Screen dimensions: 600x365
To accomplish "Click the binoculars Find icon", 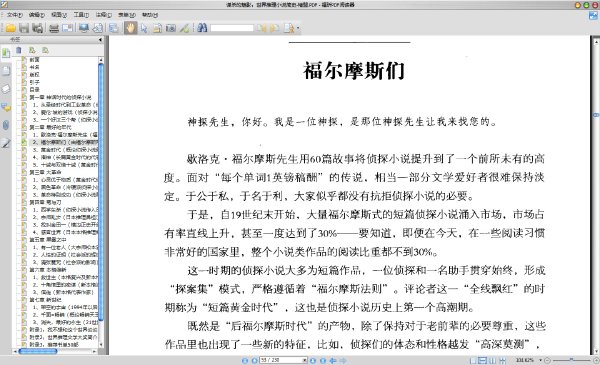I will [x=202, y=28].
